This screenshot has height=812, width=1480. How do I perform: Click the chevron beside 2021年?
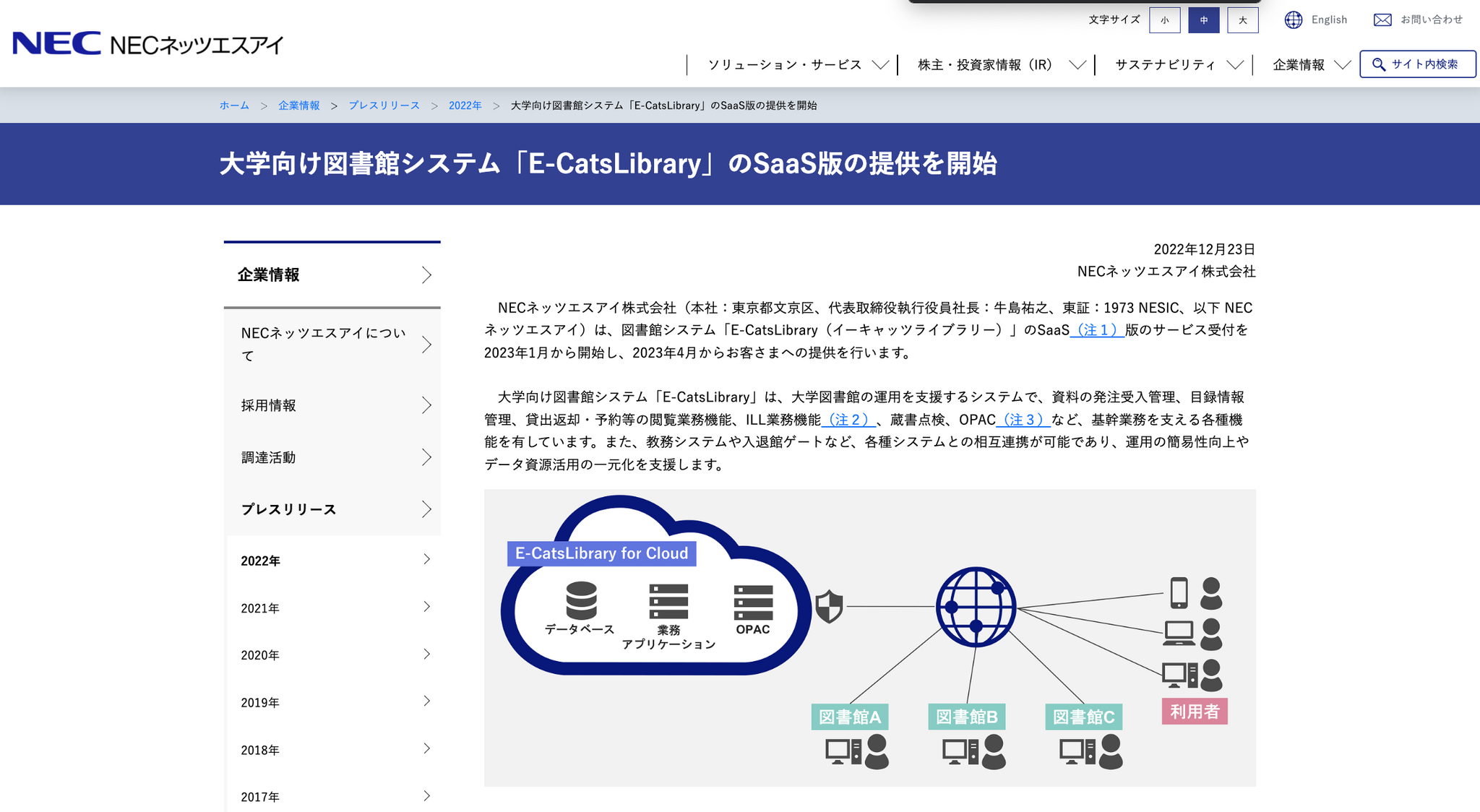coord(426,607)
